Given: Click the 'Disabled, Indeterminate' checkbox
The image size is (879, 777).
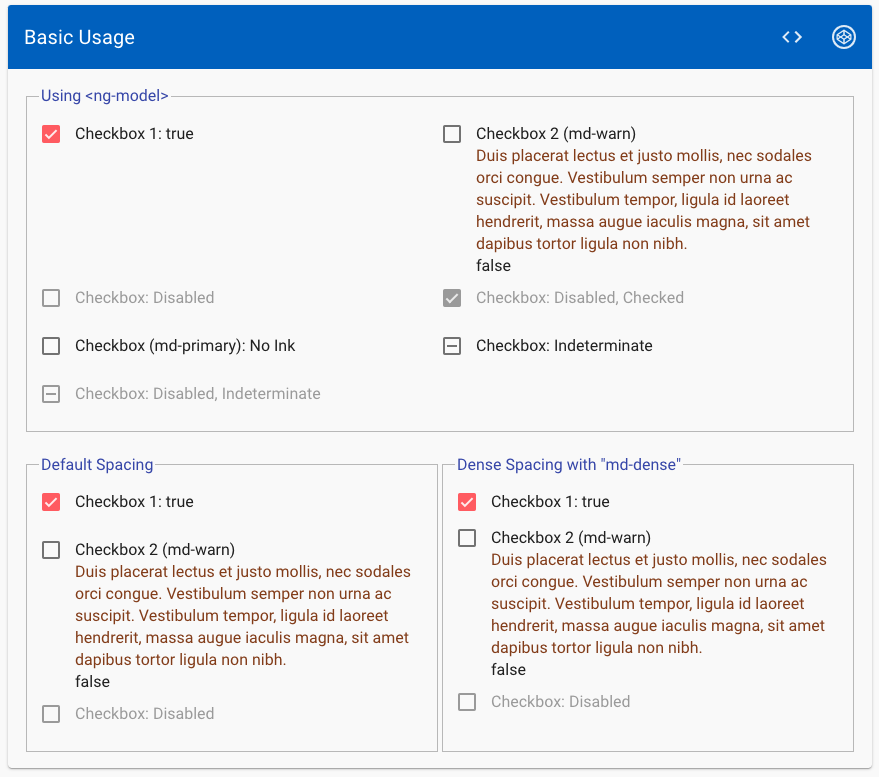Looking at the screenshot, I should point(51,394).
